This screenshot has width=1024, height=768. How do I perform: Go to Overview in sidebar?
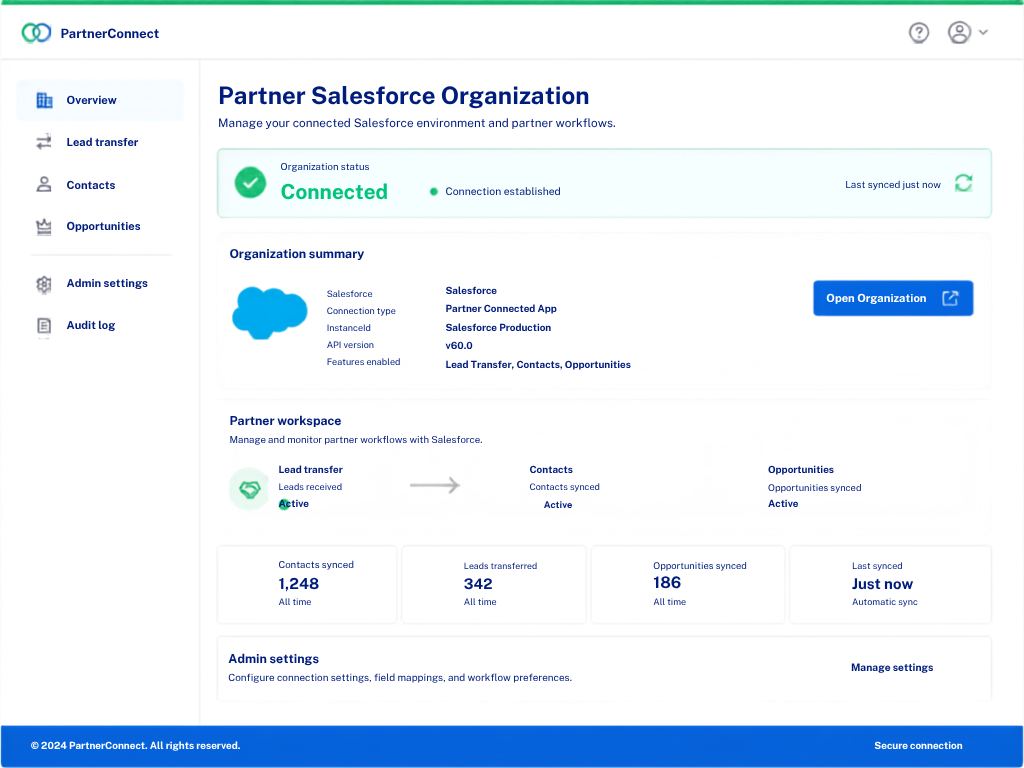100,100
